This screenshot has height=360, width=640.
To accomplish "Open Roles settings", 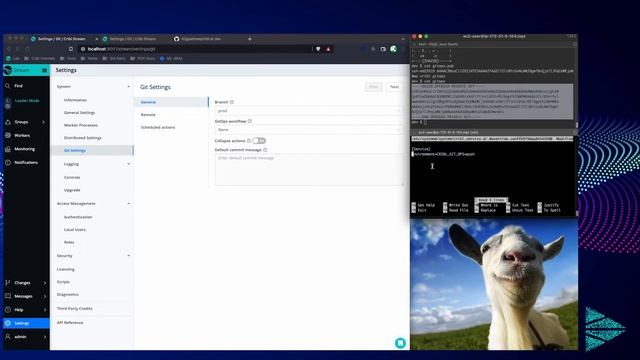I will point(69,242).
